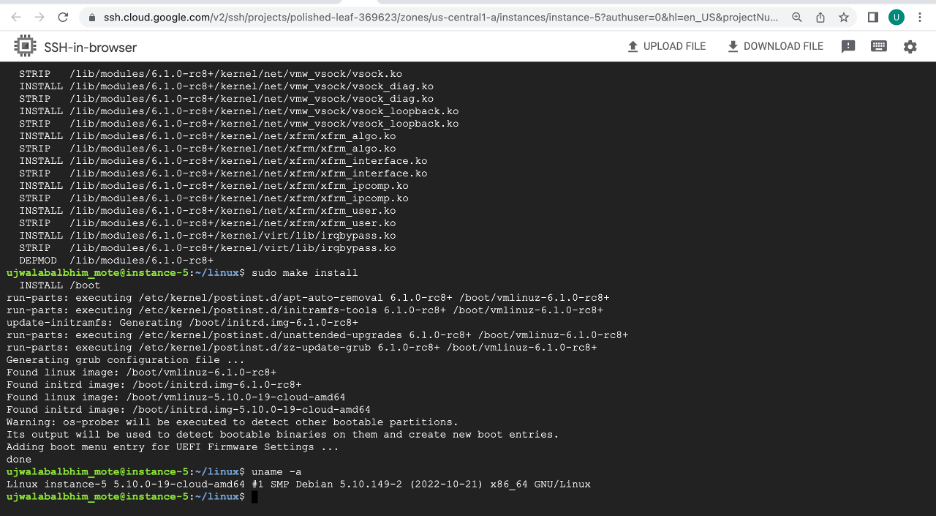936x516 pixels.
Task: Reload the SSH page
Action: pos(63,17)
